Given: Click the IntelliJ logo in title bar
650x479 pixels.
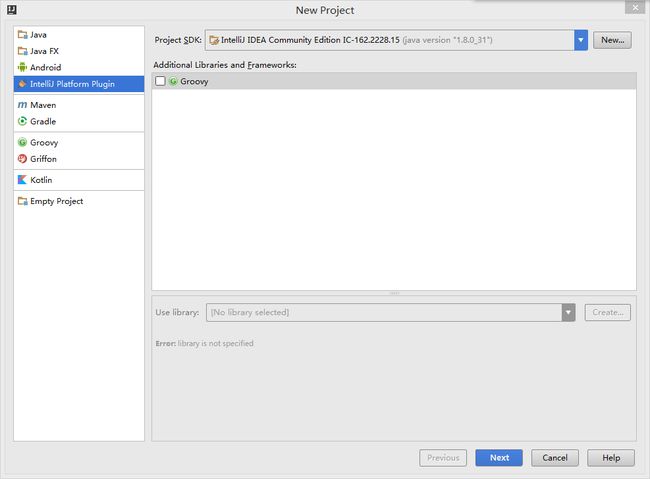Looking at the screenshot, I should point(12,10).
